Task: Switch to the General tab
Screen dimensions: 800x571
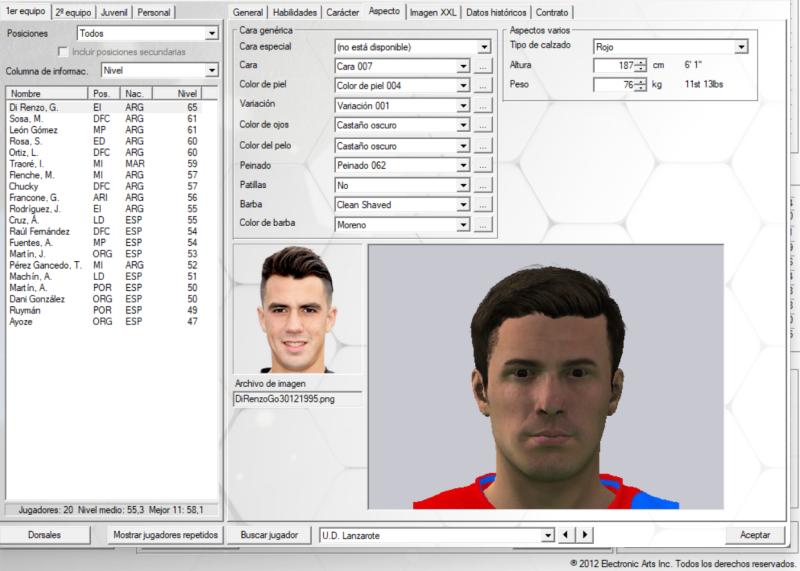Action: tap(248, 12)
